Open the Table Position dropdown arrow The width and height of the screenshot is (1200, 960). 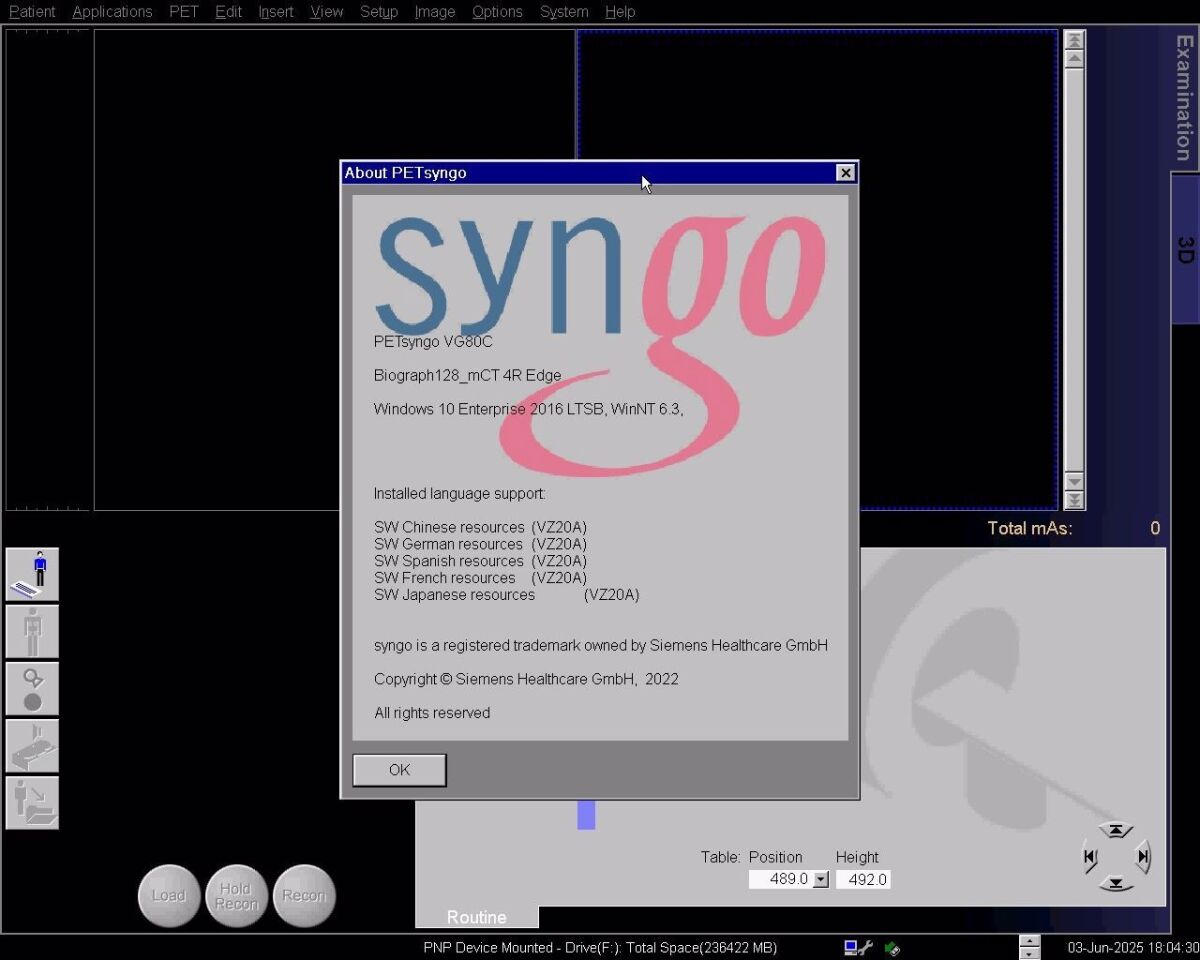[x=821, y=880]
